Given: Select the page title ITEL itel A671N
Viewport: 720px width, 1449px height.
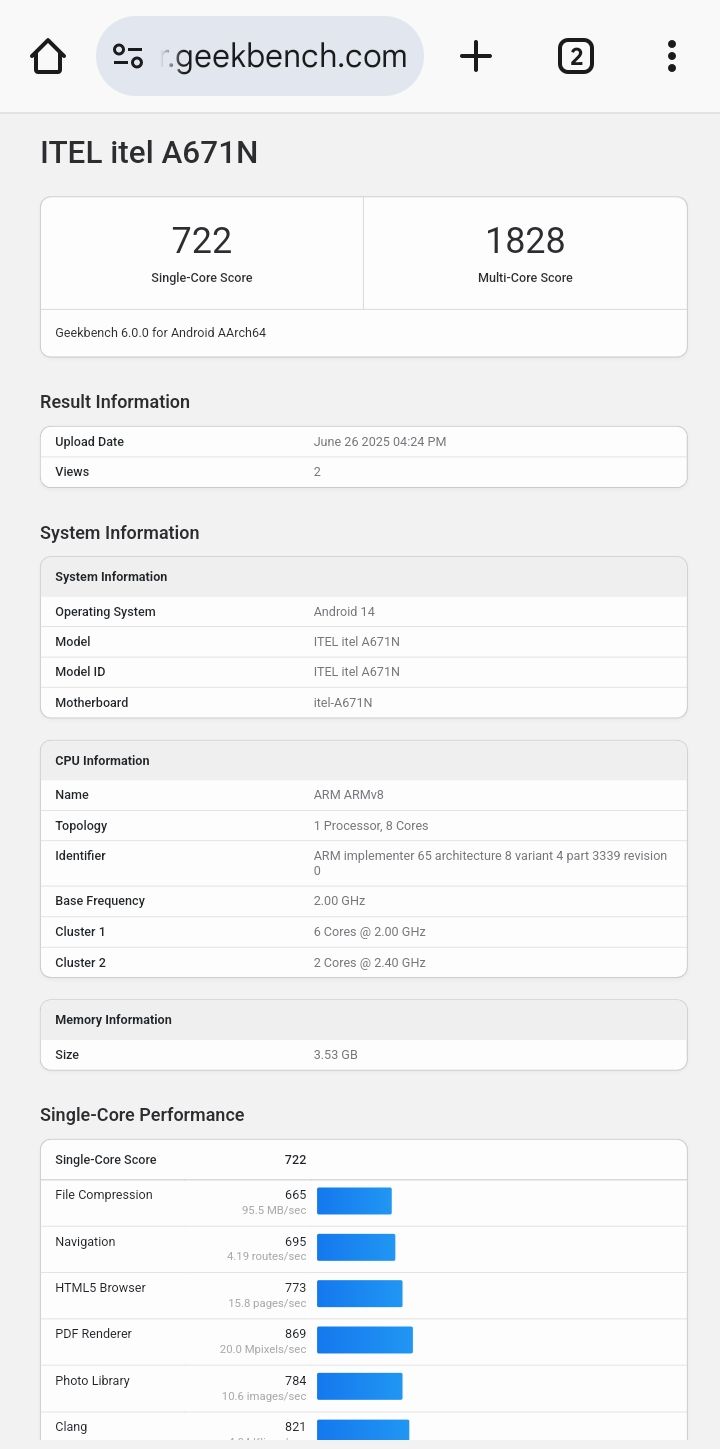Looking at the screenshot, I should tap(149, 153).
